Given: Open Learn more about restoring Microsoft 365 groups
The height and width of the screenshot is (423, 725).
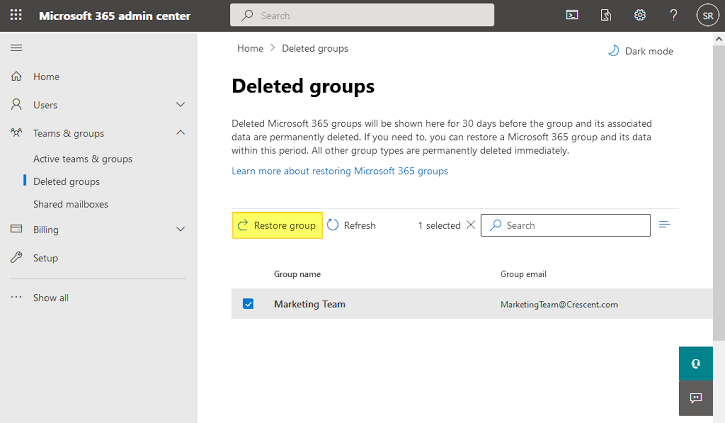Looking at the screenshot, I should point(340,171).
